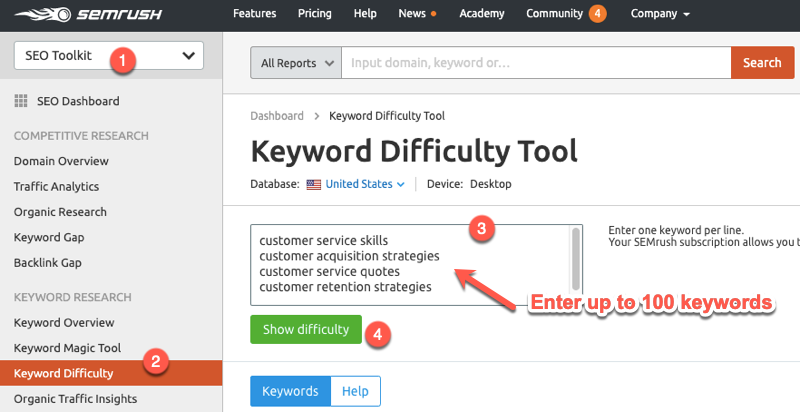Click the United States flag icon
Image resolution: width=800 pixels, height=412 pixels.
point(314,184)
